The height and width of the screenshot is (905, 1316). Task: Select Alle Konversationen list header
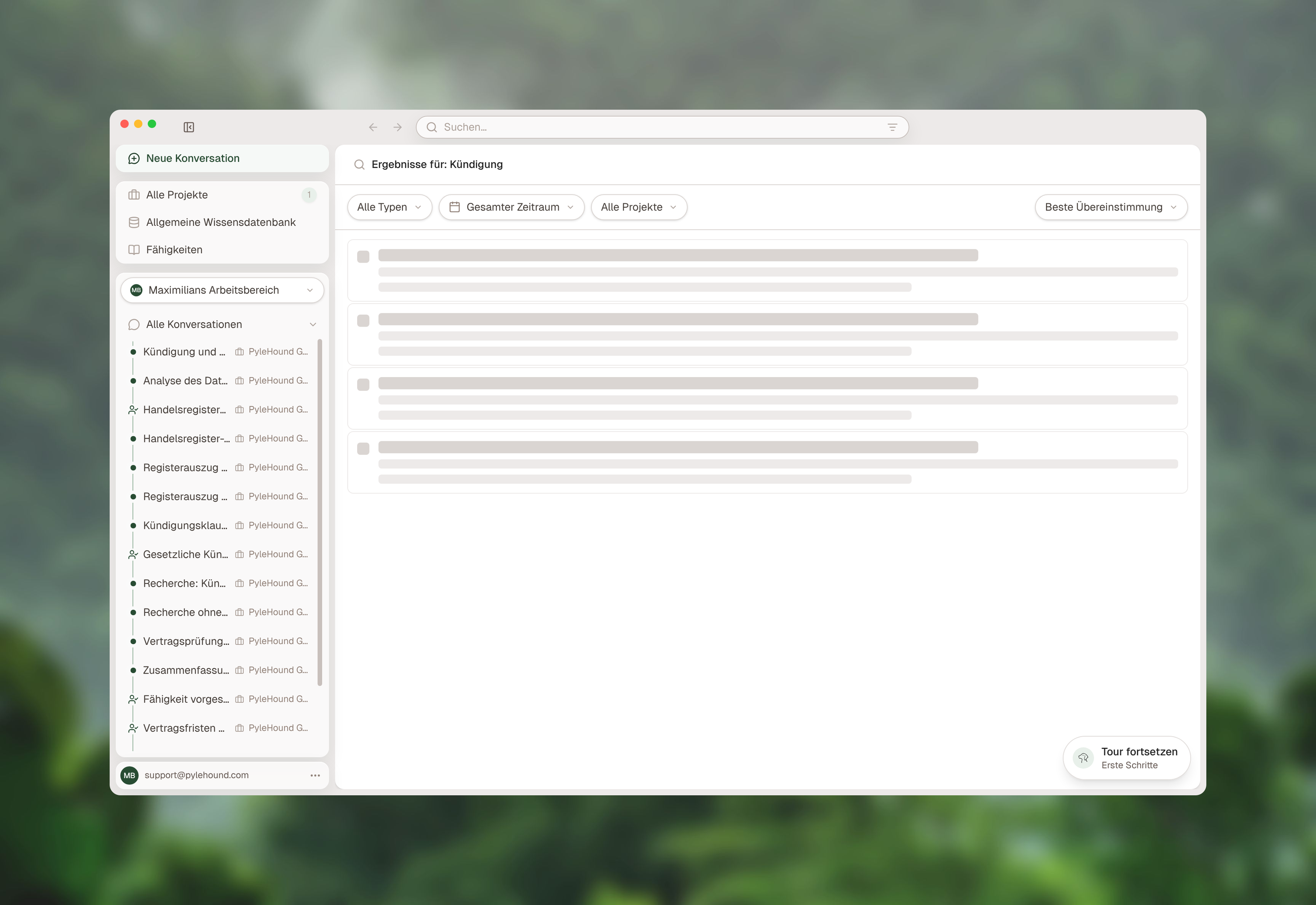tap(222, 324)
